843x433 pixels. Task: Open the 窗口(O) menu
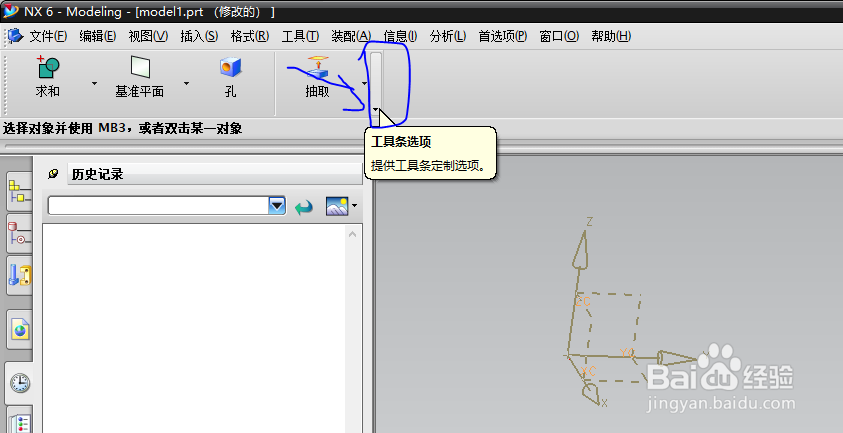559,36
